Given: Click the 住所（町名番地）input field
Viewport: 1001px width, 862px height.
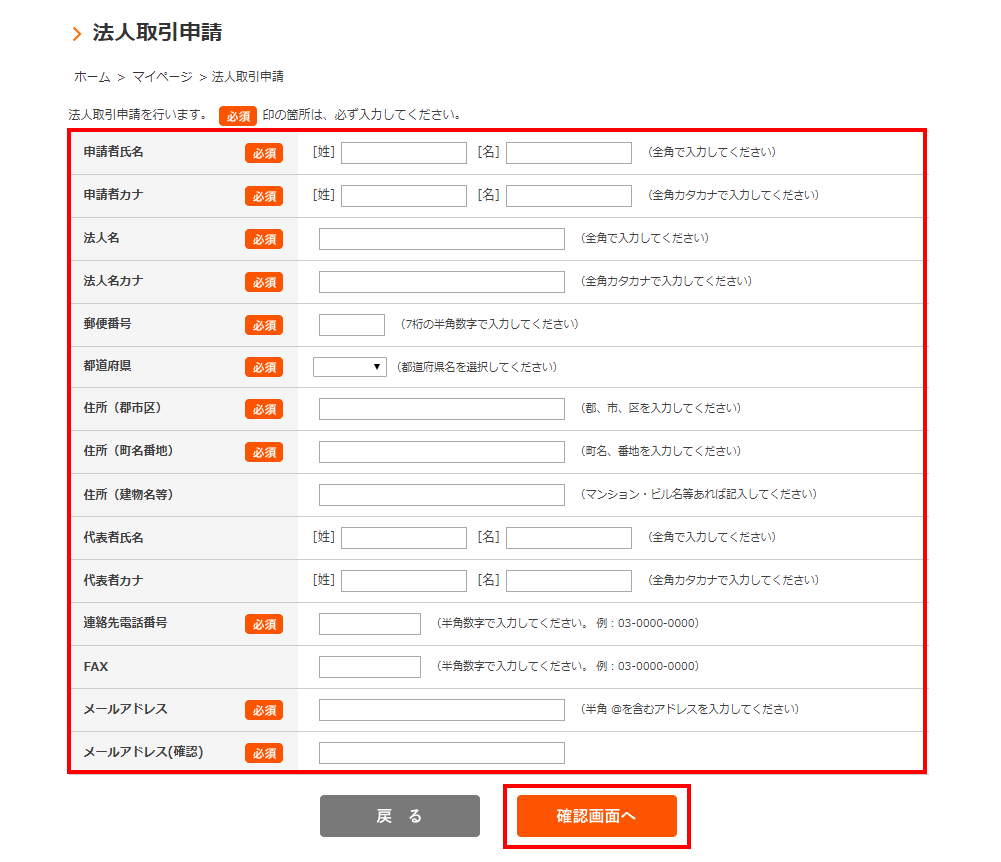Looking at the screenshot, I should click(441, 452).
